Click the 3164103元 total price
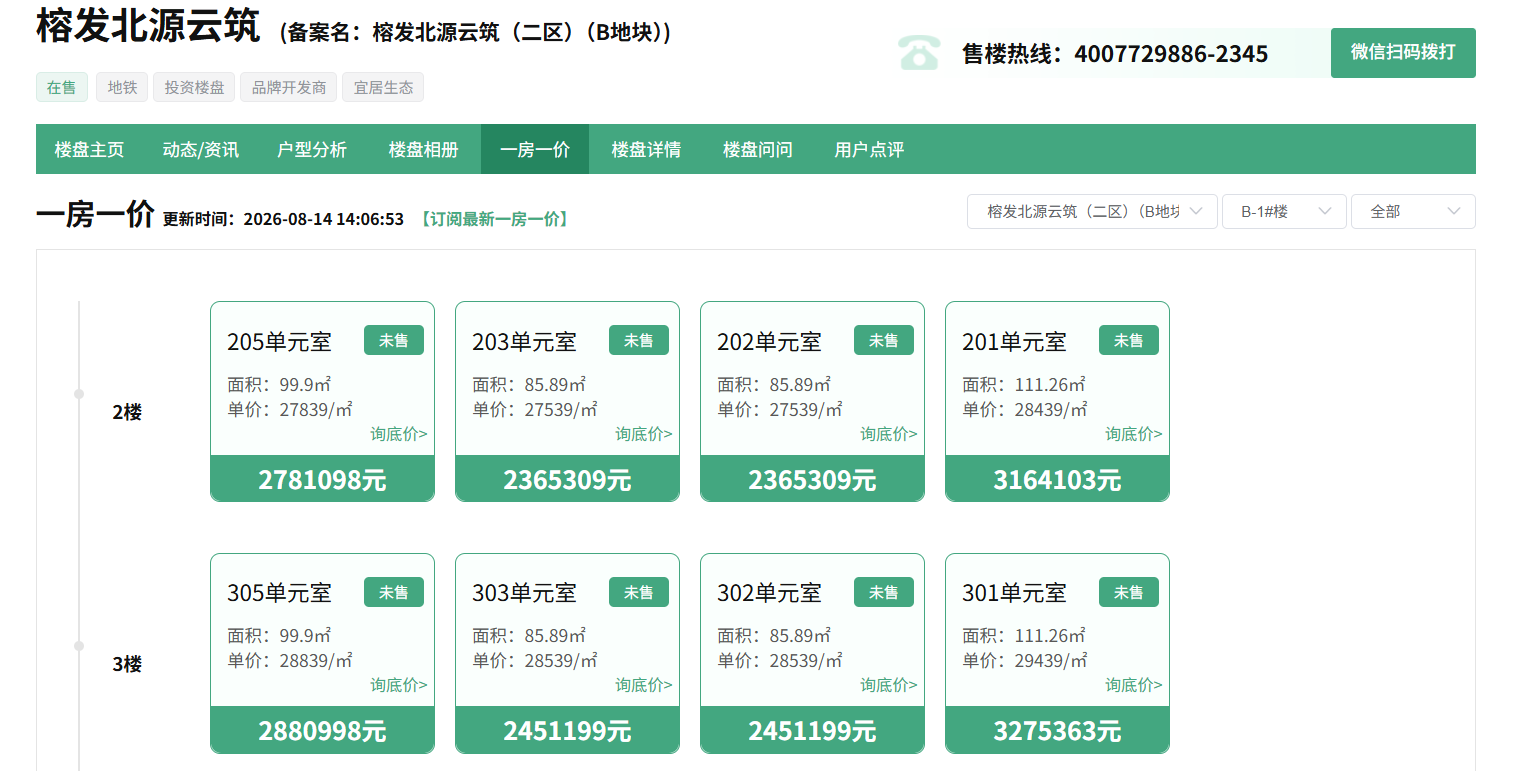Image resolution: width=1534 pixels, height=771 pixels. (1057, 479)
